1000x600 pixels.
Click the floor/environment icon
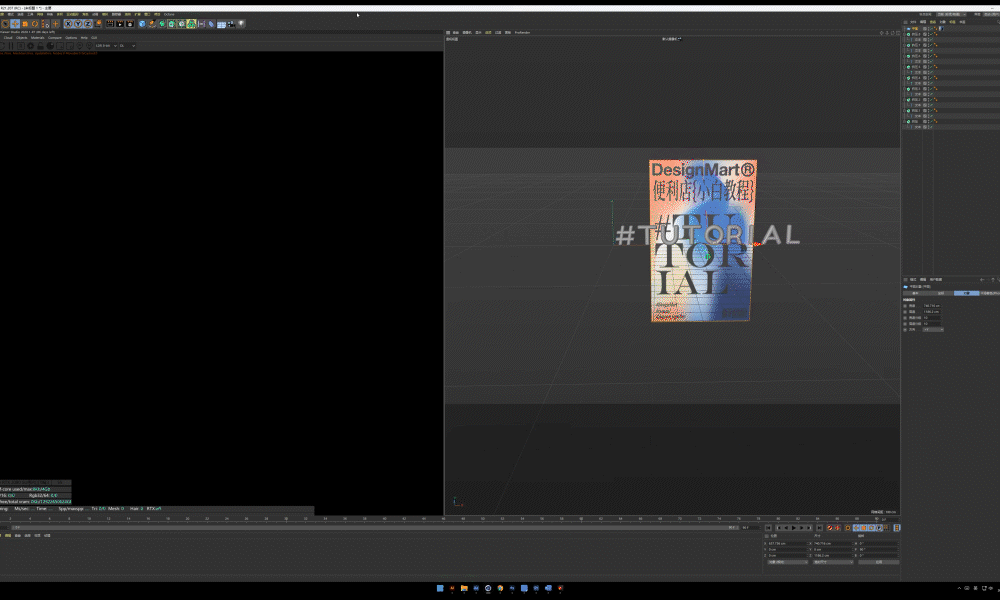221,24
